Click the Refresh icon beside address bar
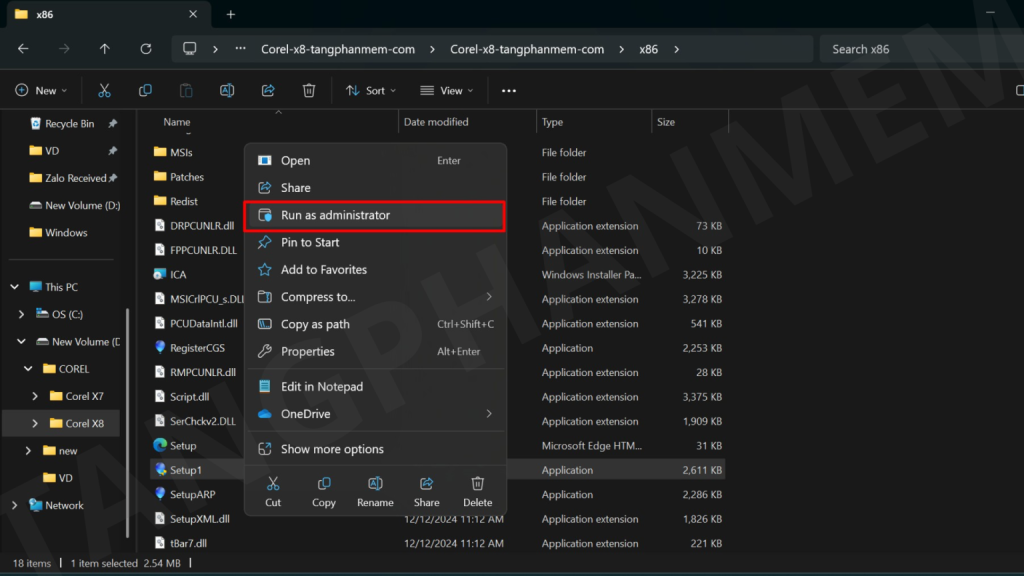 tap(146, 49)
